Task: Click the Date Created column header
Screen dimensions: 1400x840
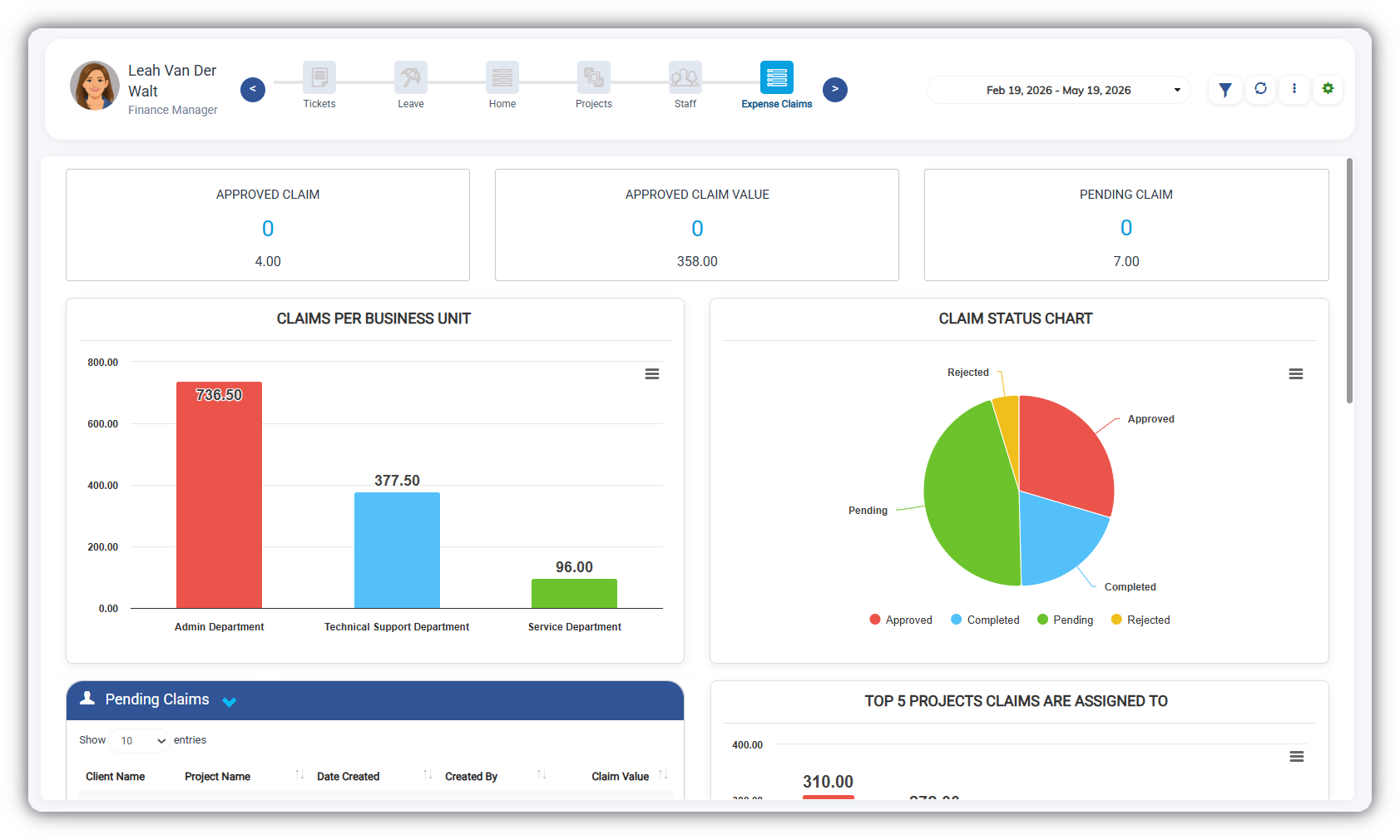Action: 349,777
